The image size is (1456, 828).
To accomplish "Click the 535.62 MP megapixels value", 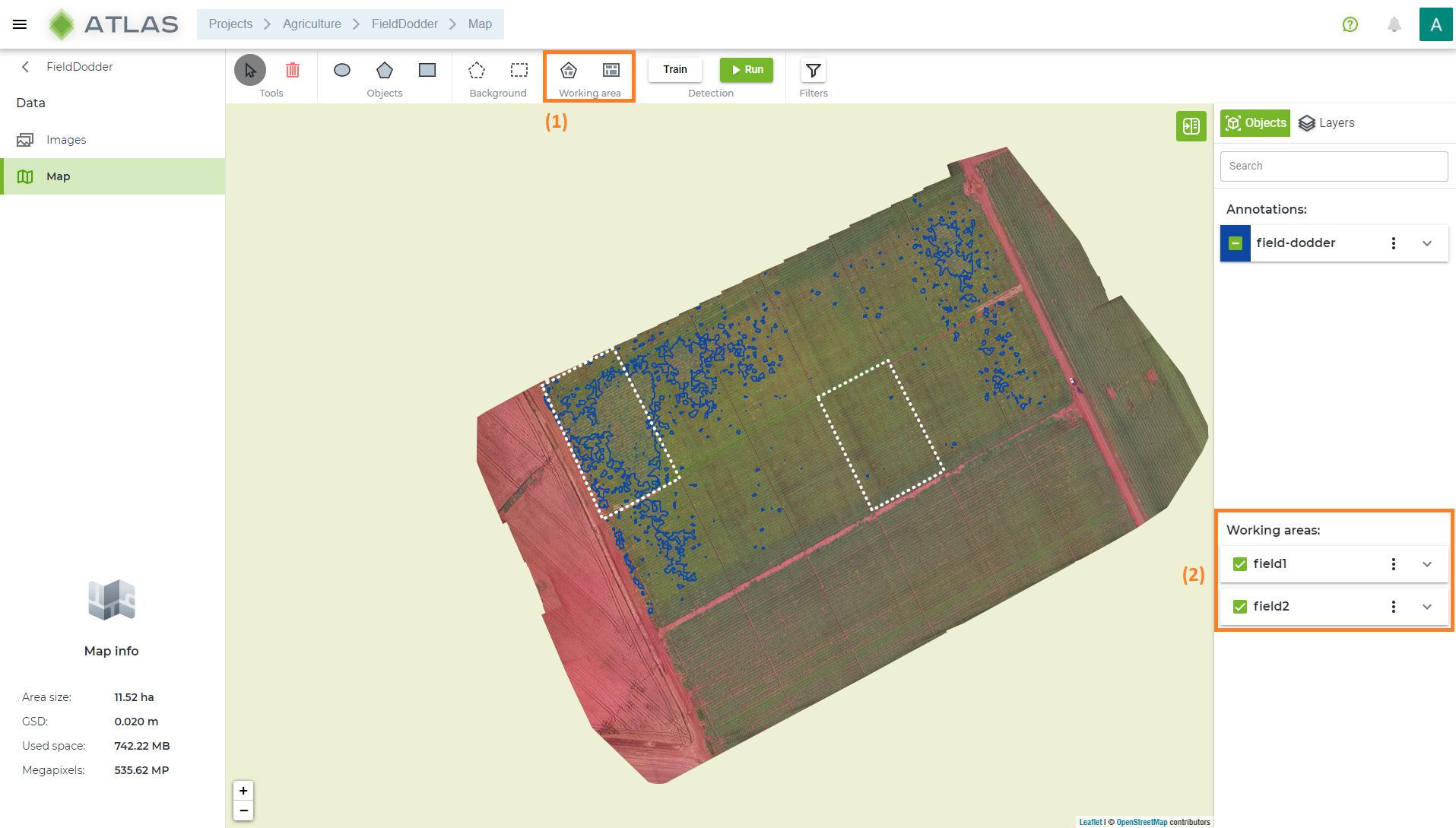I will (x=141, y=770).
